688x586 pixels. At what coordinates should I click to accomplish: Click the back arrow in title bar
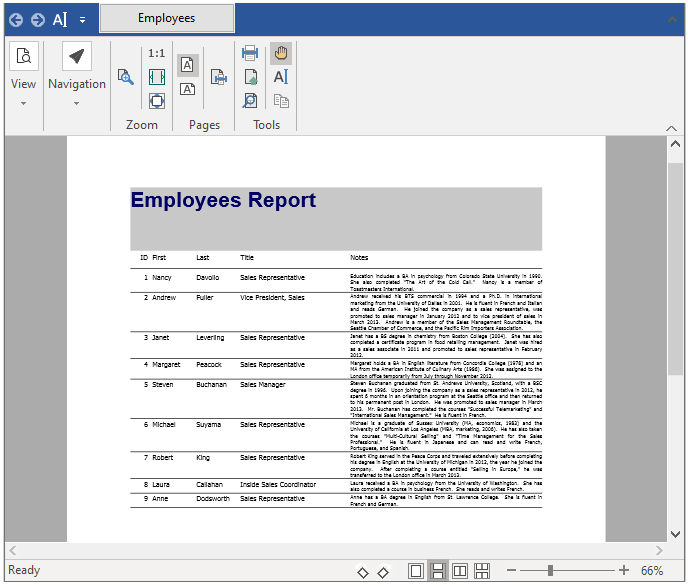pos(15,19)
